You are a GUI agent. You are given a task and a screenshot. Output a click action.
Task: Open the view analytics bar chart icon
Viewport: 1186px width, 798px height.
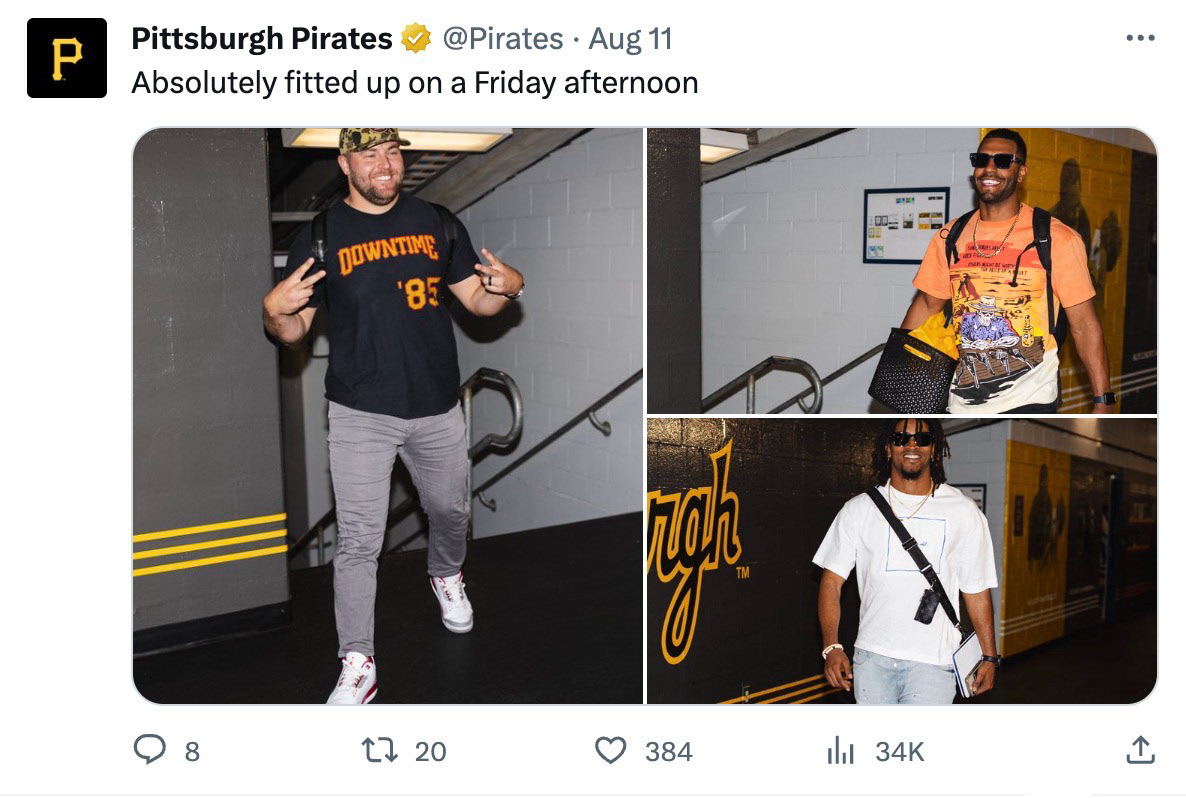(840, 750)
